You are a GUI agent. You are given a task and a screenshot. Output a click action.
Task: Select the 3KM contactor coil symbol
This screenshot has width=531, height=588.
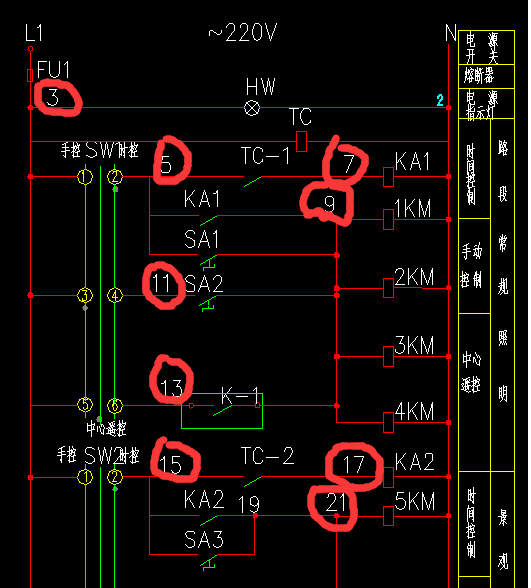388,356
